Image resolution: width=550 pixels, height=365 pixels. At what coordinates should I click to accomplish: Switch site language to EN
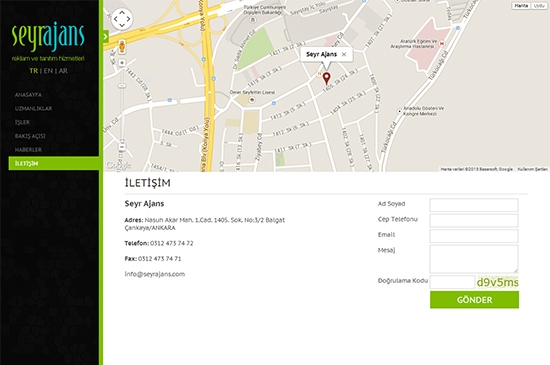tap(48, 71)
